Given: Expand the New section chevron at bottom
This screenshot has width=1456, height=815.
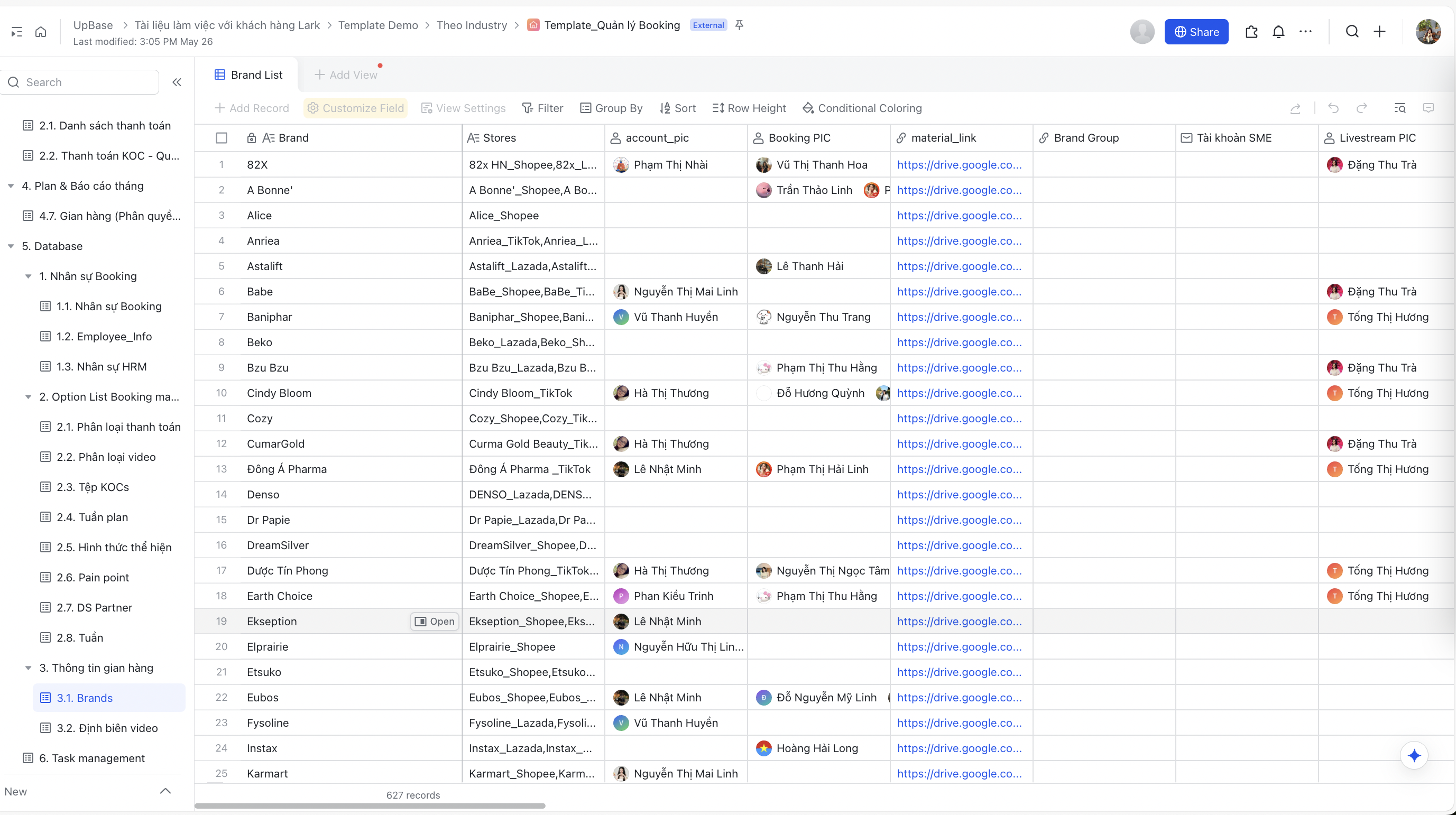Looking at the screenshot, I should 165,791.
